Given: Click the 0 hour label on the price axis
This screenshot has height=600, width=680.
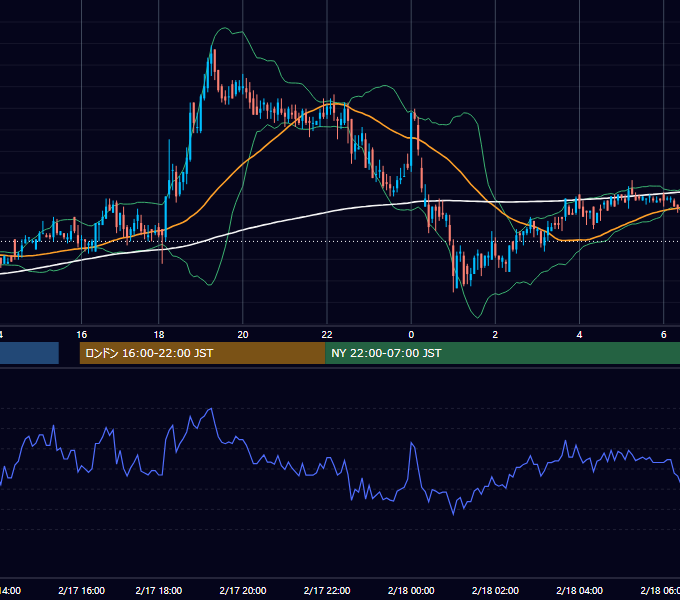Looking at the screenshot, I should pyautogui.click(x=411, y=335).
